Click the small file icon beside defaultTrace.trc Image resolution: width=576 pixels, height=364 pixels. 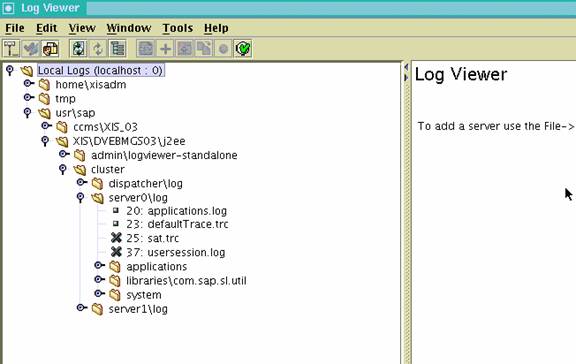point(116,223)
